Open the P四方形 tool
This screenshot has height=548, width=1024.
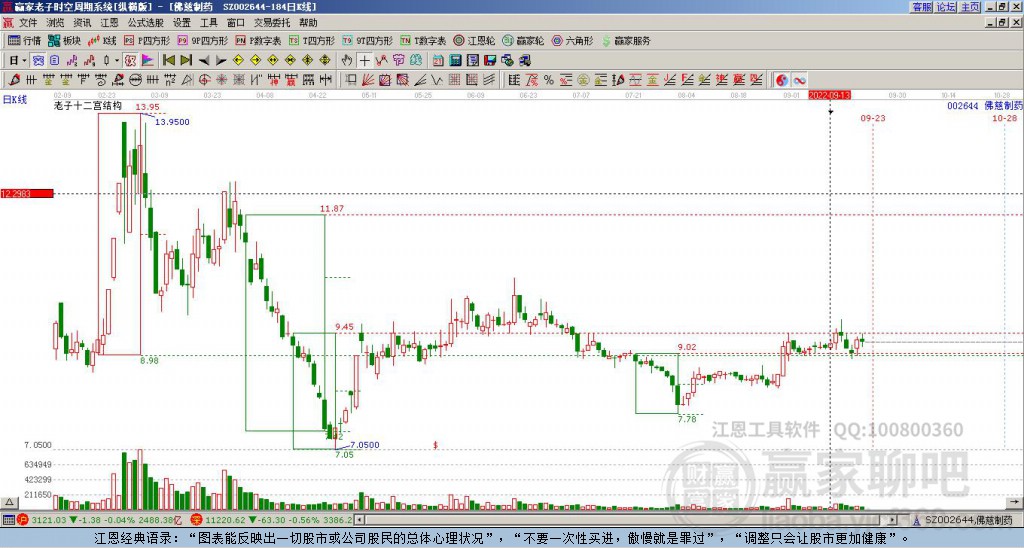[x=147, y=40]
